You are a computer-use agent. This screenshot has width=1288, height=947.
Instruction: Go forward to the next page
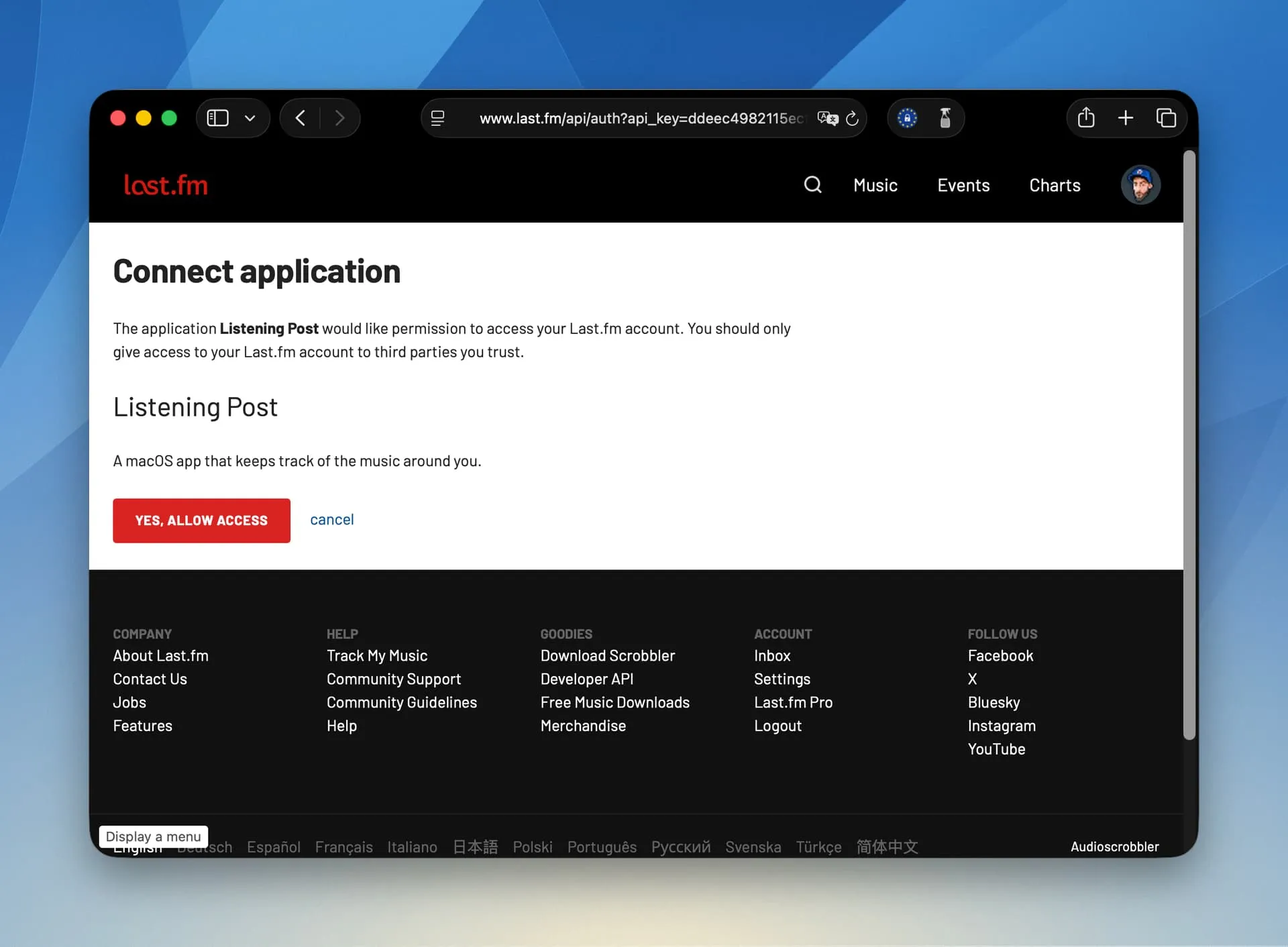339,118
